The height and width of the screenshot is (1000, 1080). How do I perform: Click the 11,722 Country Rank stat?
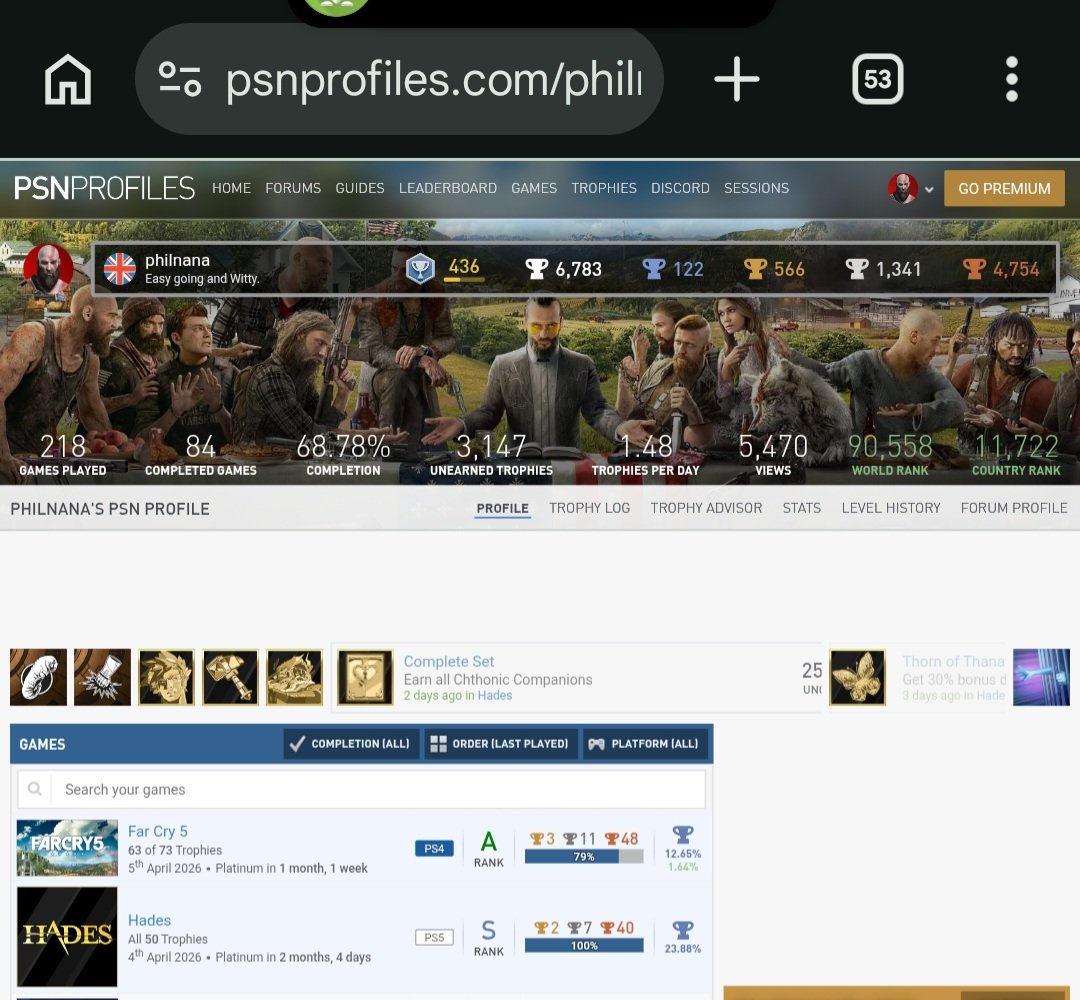click(1016, 455)
